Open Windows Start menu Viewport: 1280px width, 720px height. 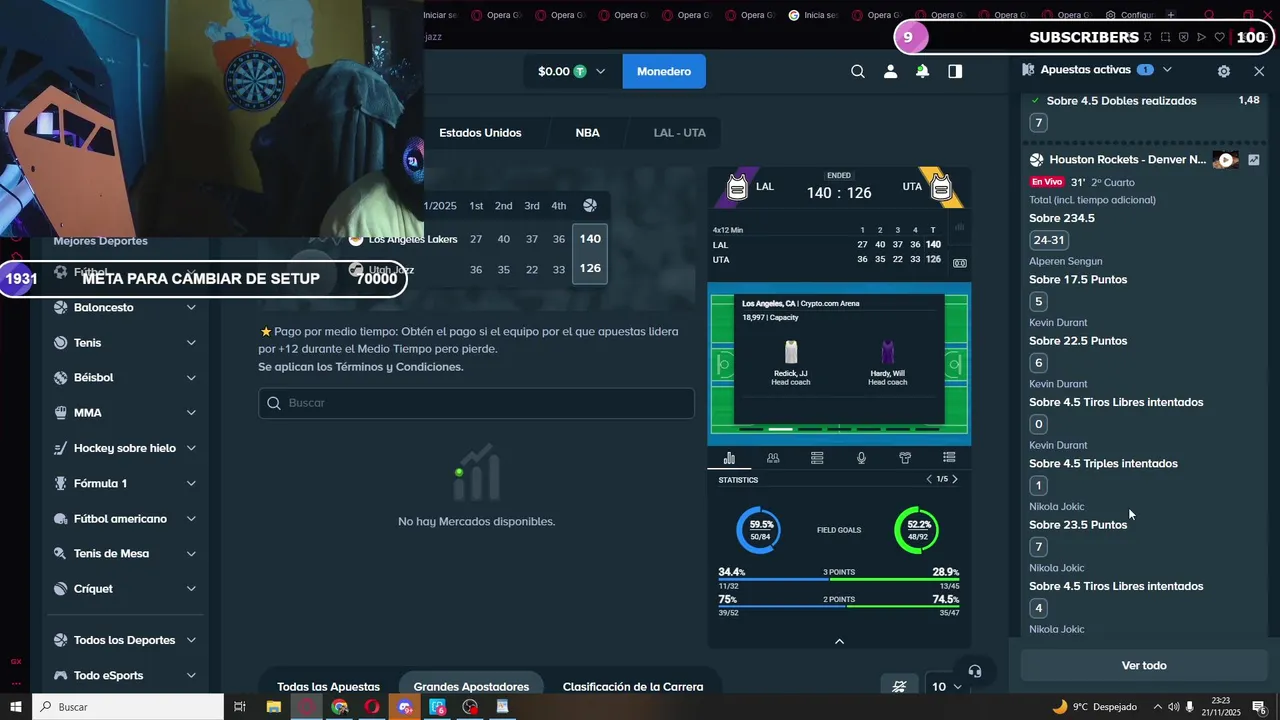15,707
